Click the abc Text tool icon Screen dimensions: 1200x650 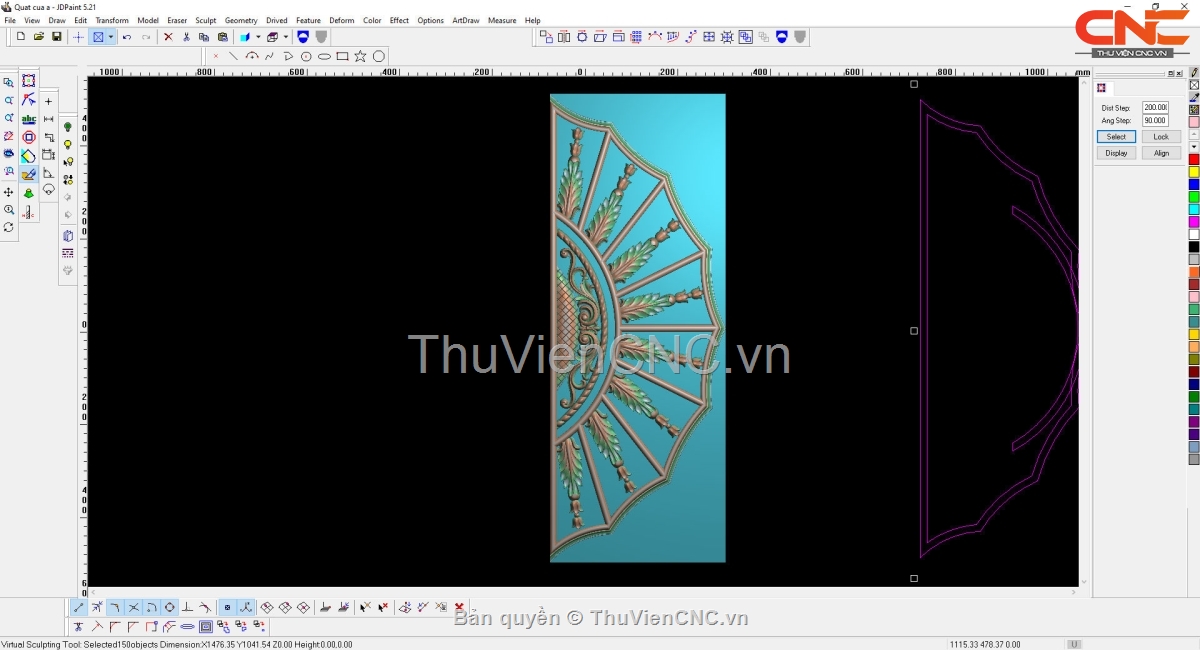28,119
